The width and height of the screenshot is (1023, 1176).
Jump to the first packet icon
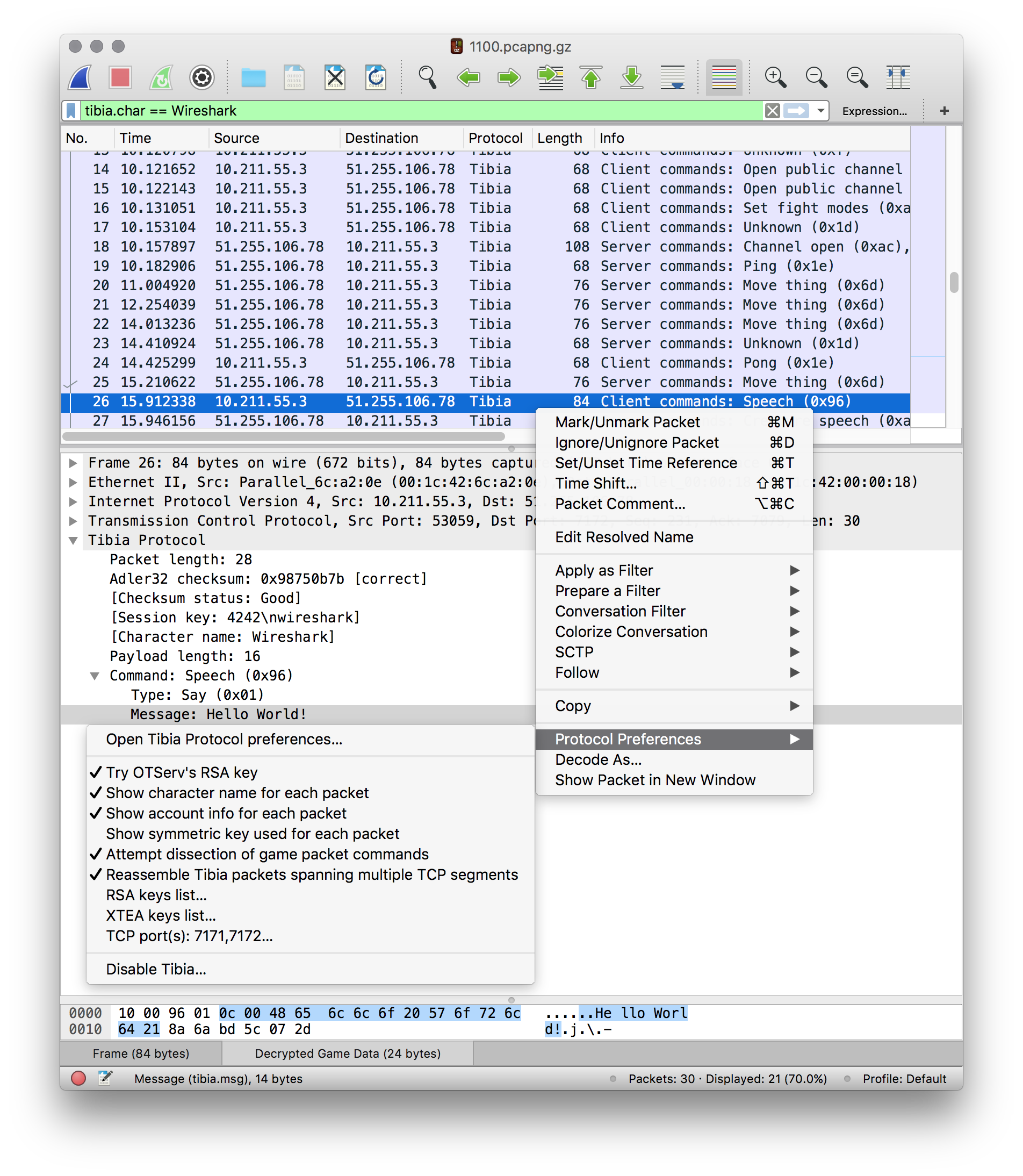point(591,77)
